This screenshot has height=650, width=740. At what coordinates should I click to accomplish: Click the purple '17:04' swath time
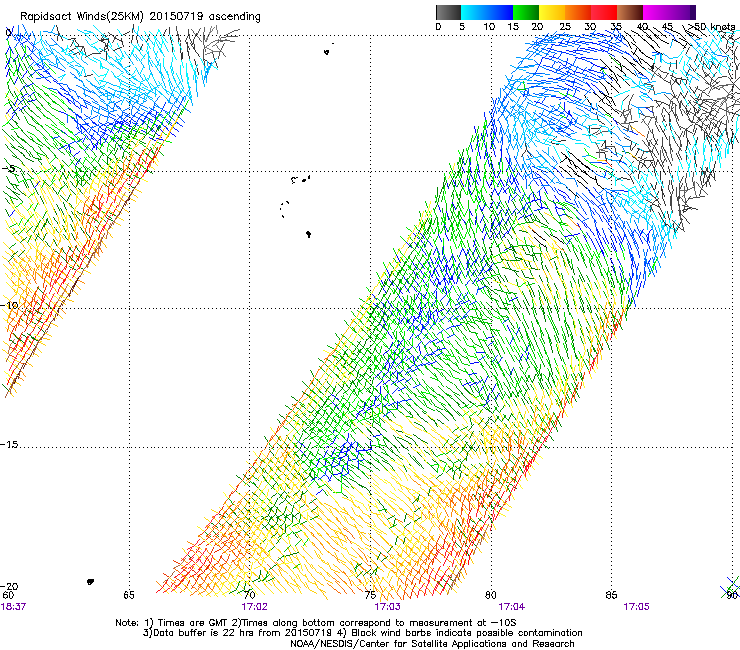coord(512,607)
